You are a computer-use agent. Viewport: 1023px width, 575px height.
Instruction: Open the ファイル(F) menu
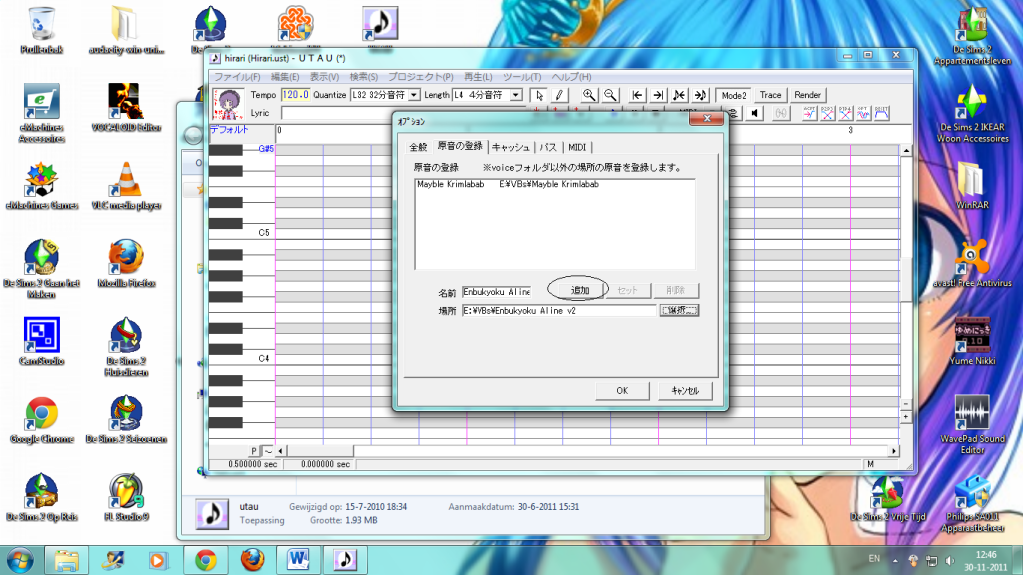click(x=237, y=77)
